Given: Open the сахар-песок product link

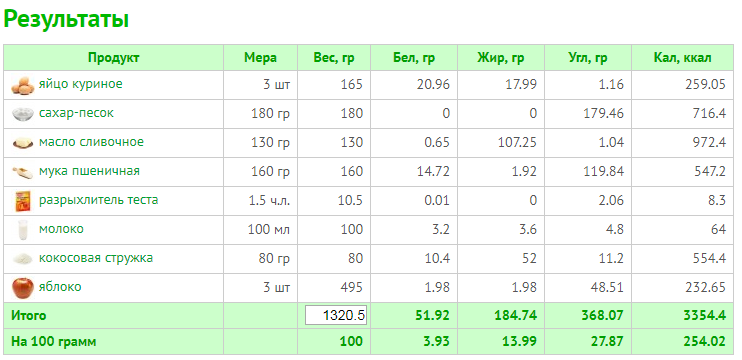Looking at the screenshot, I should pos(76,113).
